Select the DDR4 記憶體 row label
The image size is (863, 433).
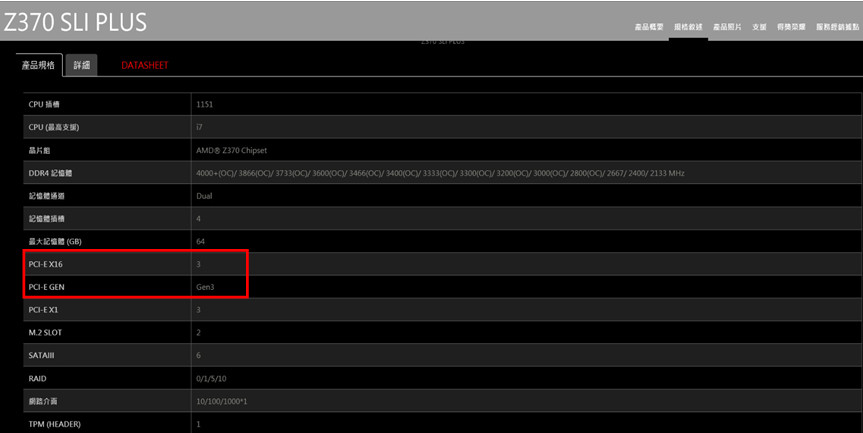tap(50, 173)
